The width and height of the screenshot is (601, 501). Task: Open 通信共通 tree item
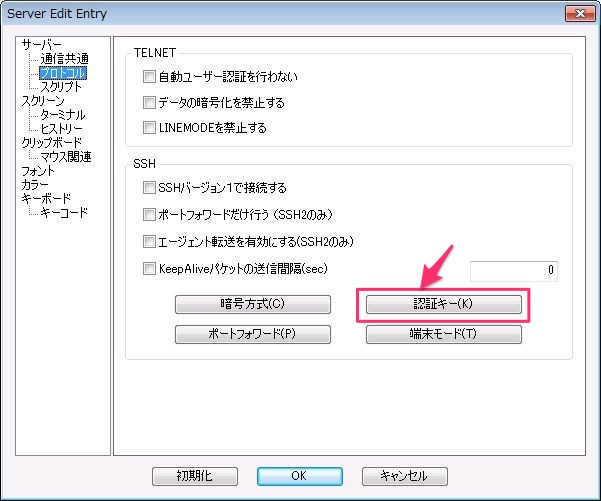tap(64, 59)
